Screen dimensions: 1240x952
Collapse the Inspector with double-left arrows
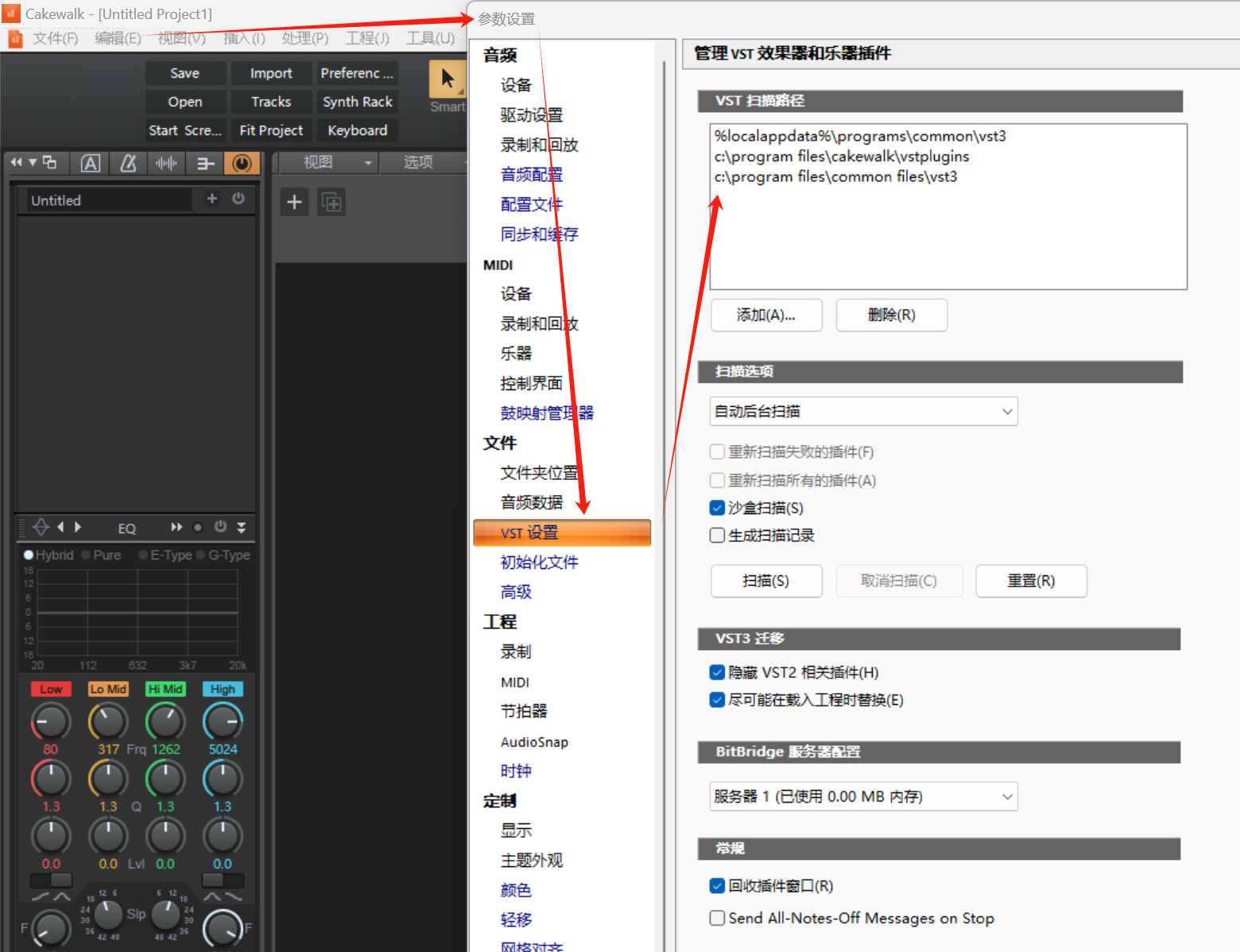click(x=17, y=163)
